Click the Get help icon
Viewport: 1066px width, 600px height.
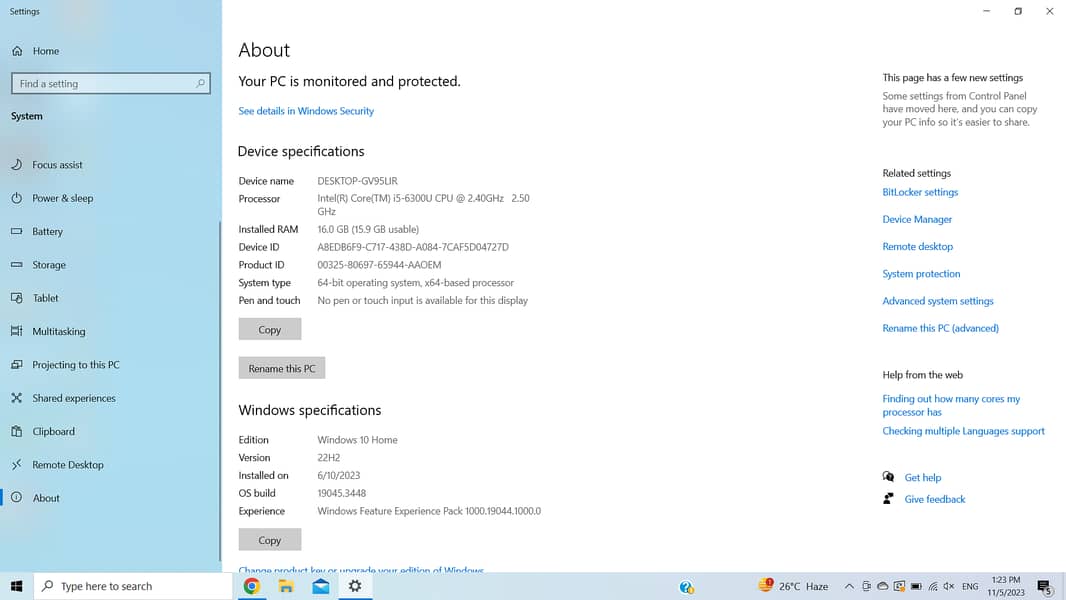click(x=888, y=477)
